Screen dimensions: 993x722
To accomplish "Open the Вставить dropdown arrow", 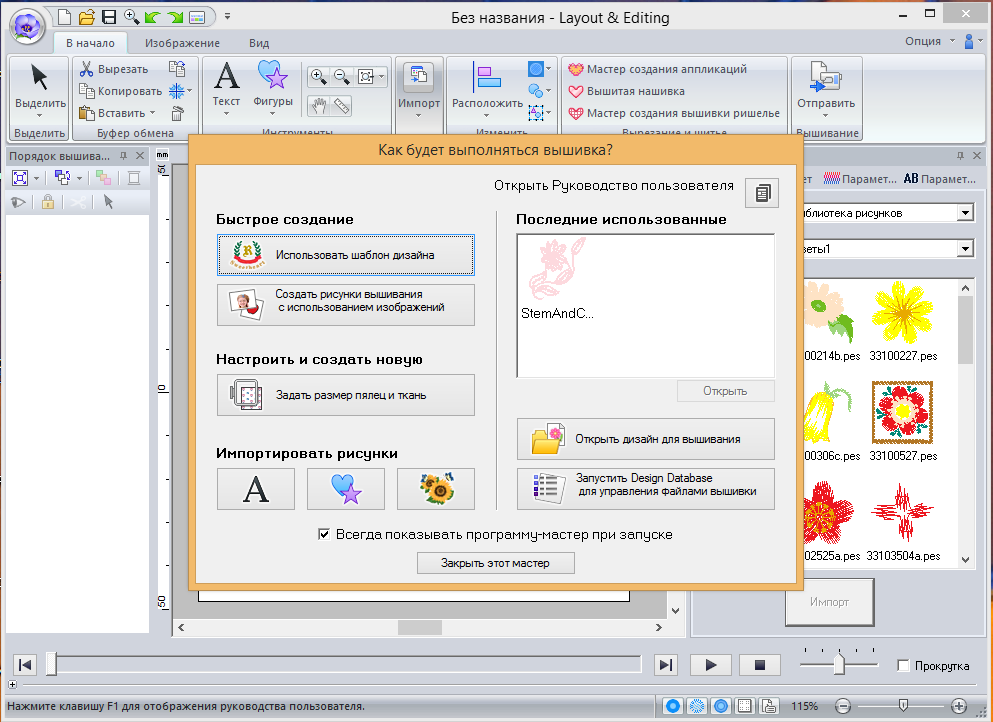I will 153,113.
